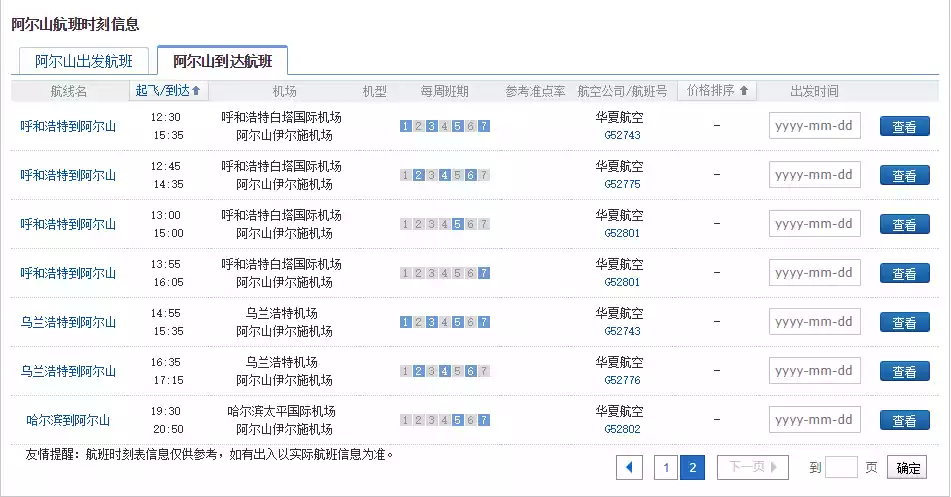Focus the date field for the 13:55 flight
The image size is (951, 497).
[x=814, y=273]
